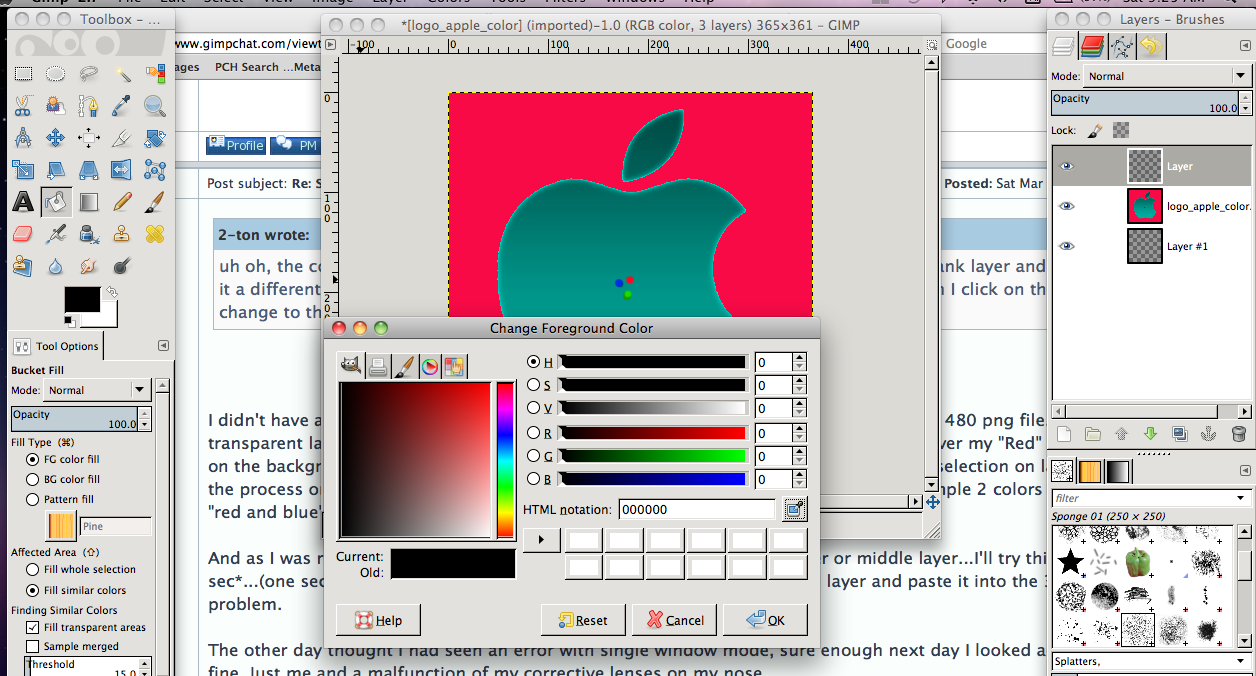Screen dimensions: 1256x676
Task: Switch to GIMP color selector tab
Action: click(x=351, y=366)
